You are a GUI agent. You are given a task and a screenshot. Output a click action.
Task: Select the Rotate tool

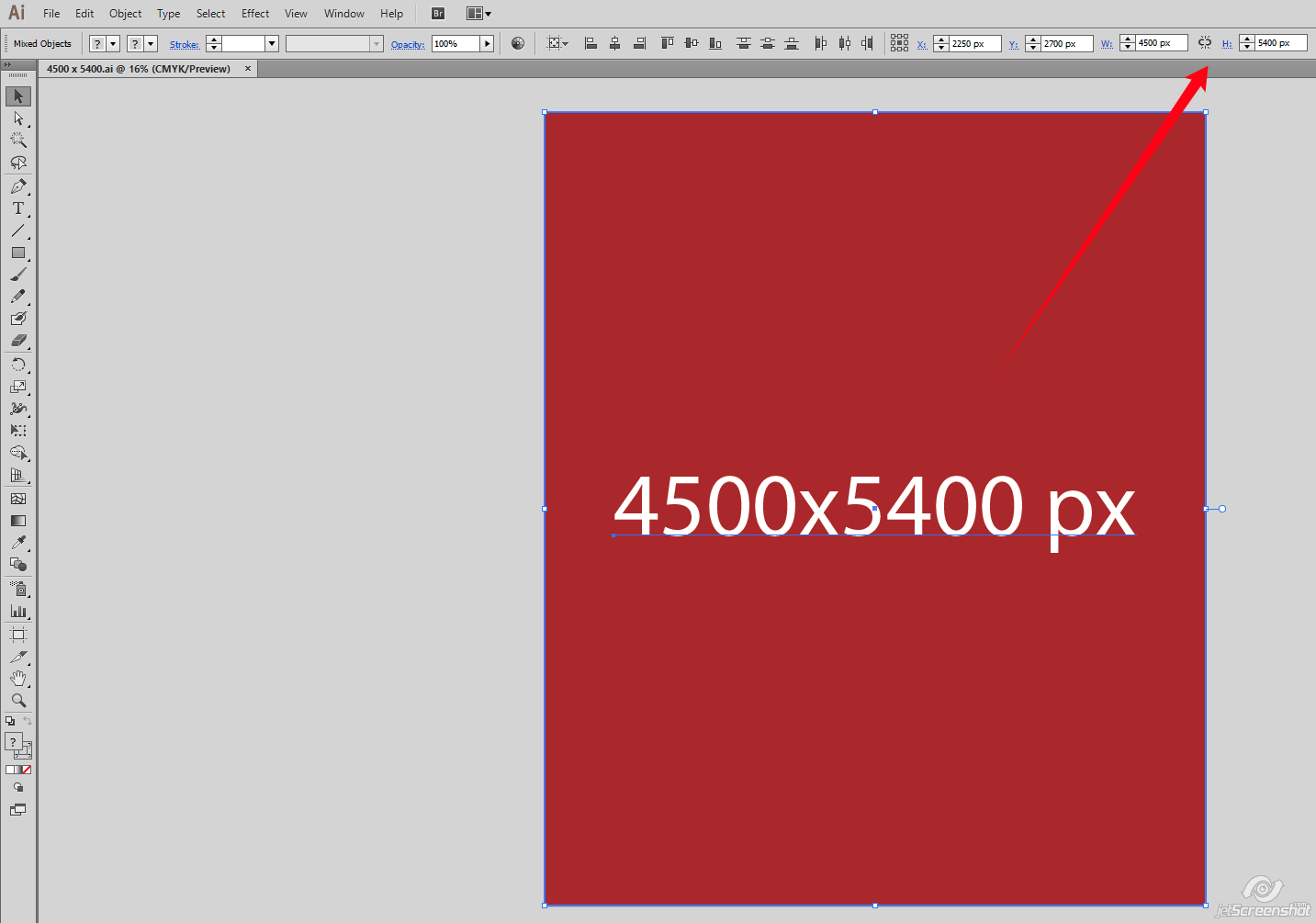[18, 365]
